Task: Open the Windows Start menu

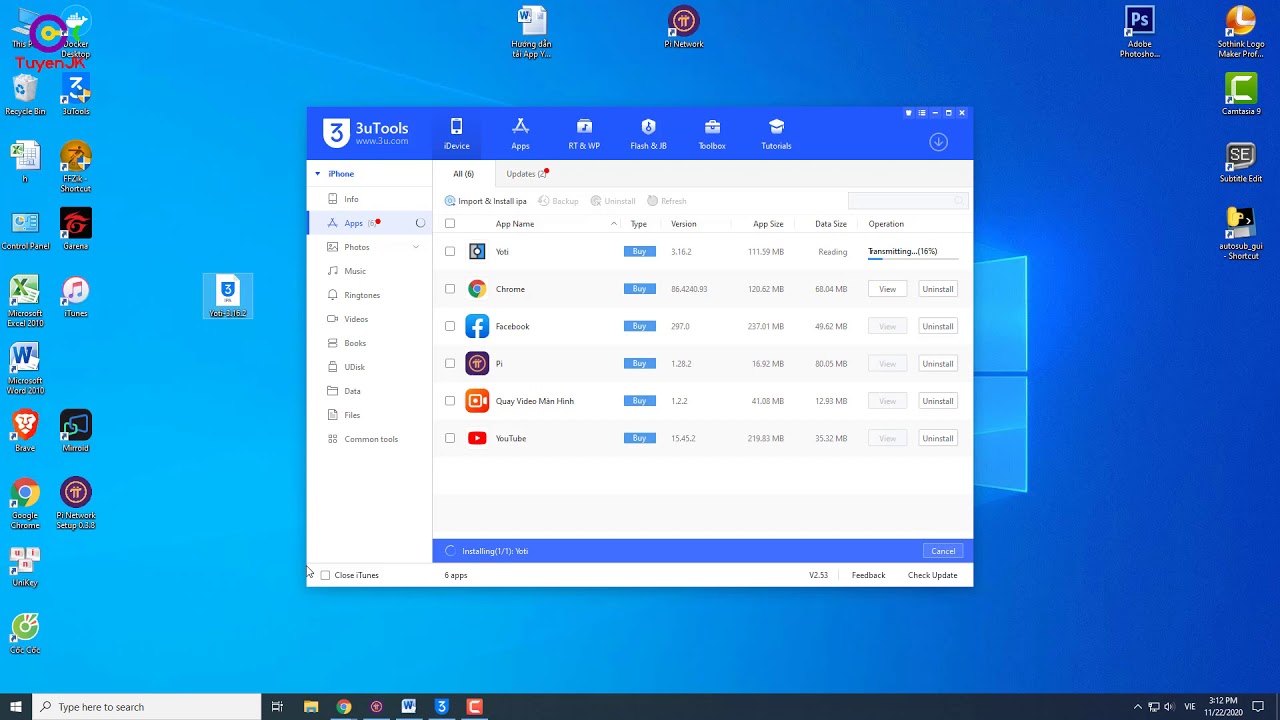Action: pyautogui.click(x=16, y=707)
